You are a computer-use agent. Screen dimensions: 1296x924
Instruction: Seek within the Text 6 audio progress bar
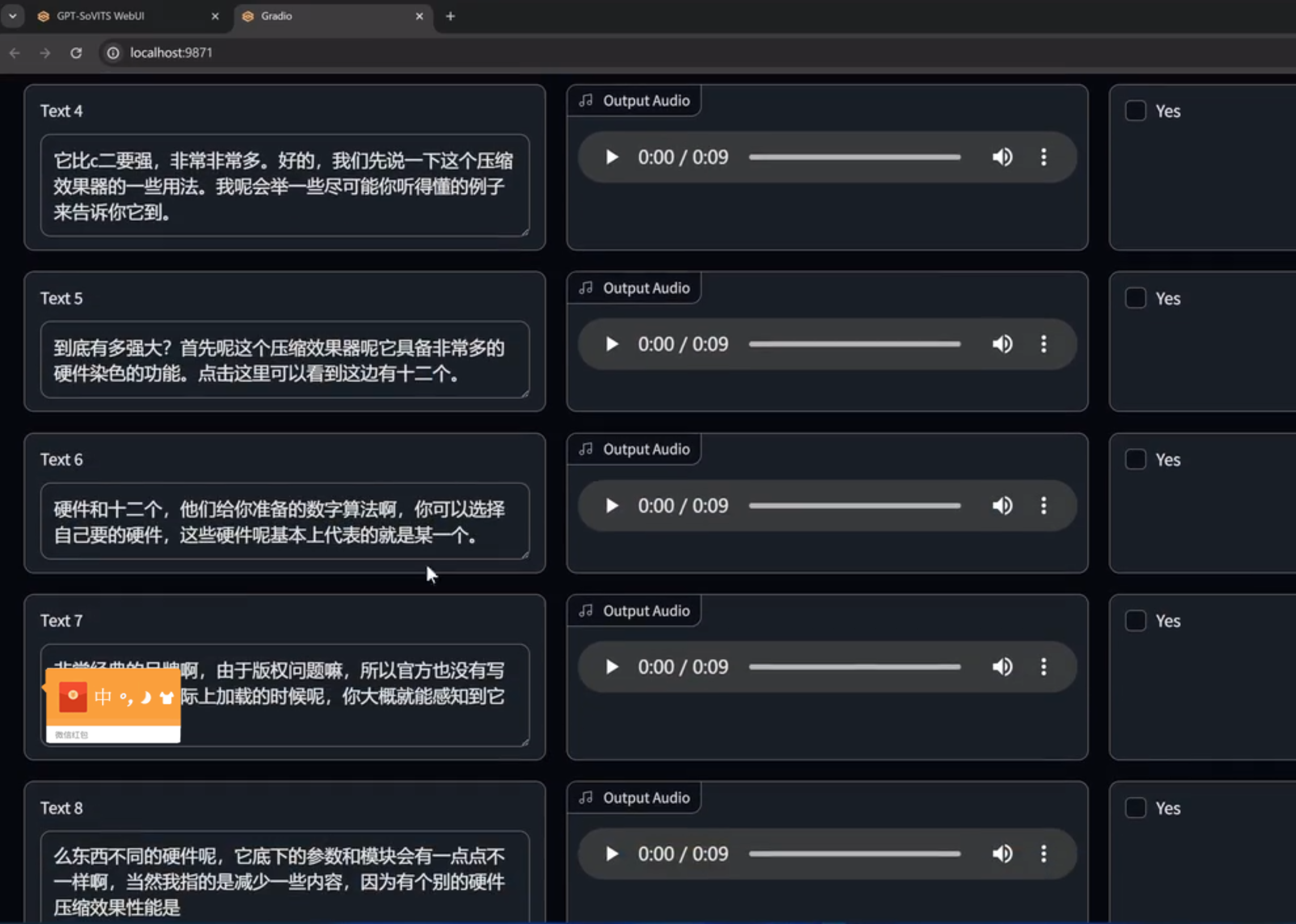click(x=854, y=506)
